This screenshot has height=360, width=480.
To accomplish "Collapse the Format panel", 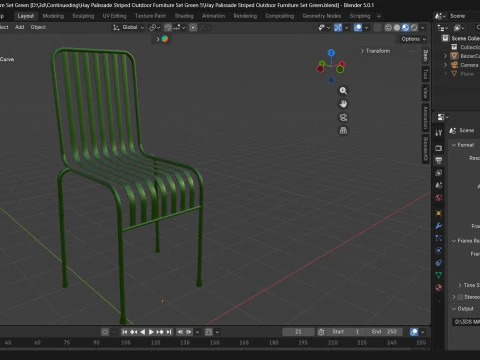I will tap(463, 145).
